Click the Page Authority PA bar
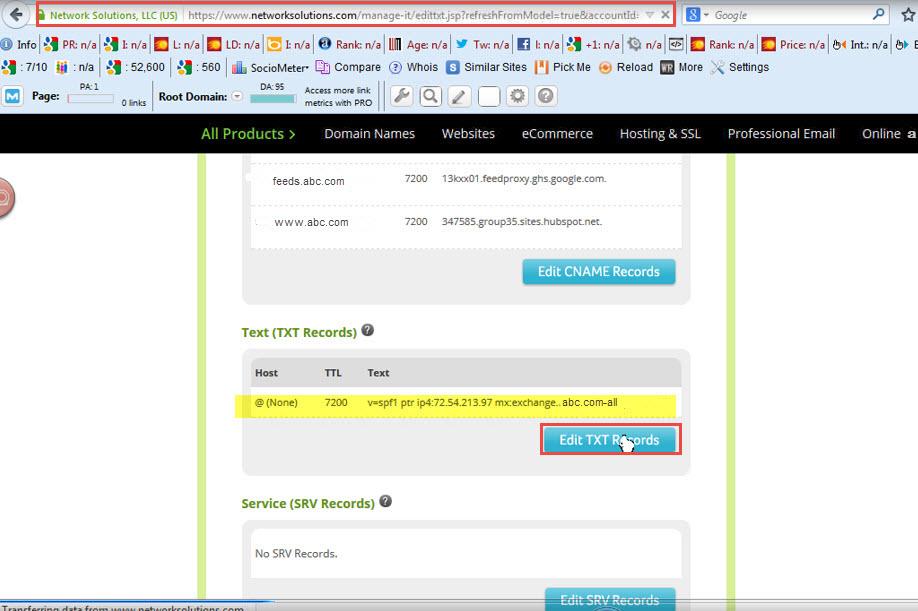Viewport: 918px width, 611px height. [x=91, y=99]
